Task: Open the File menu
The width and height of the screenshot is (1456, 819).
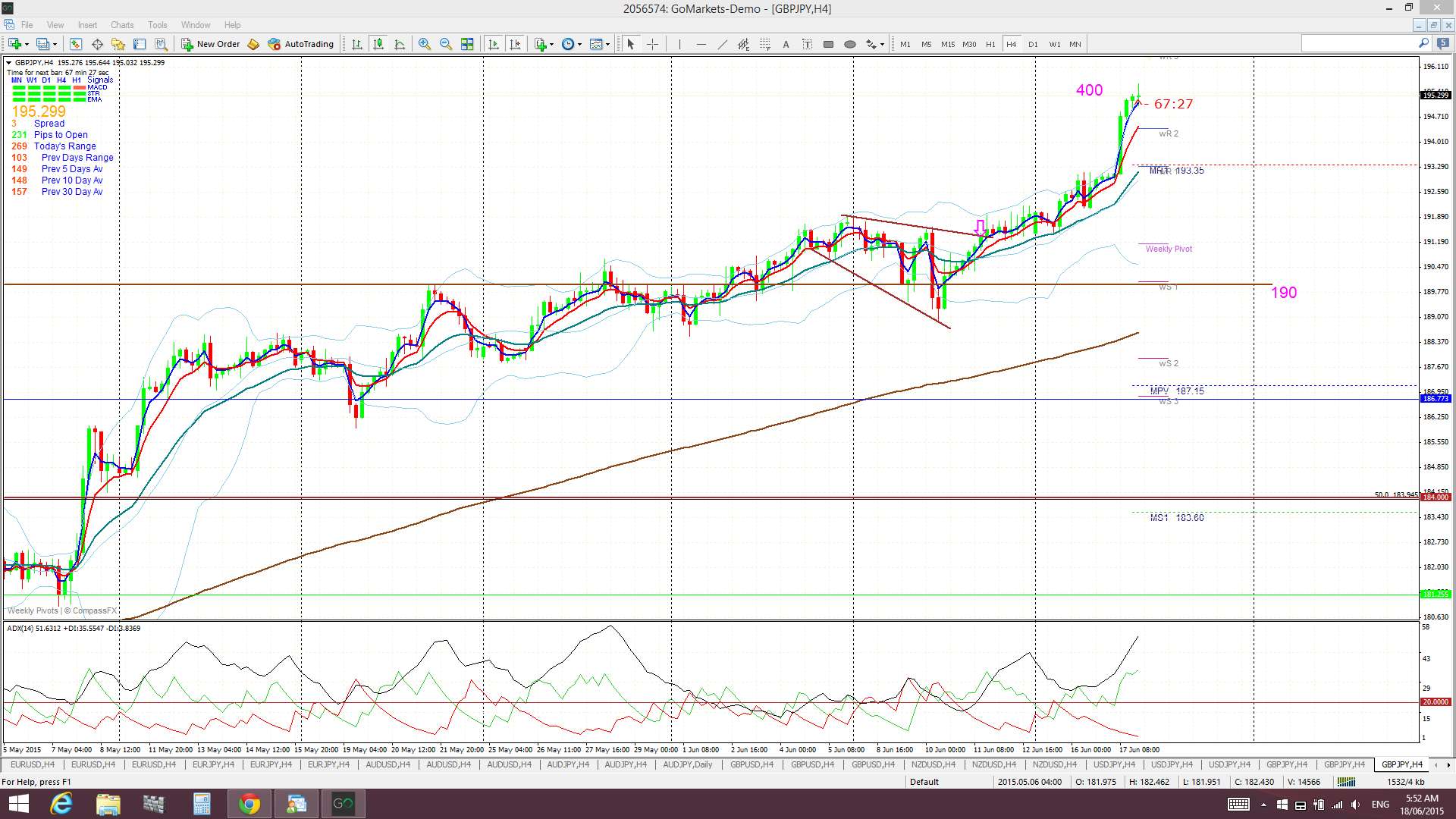Action: pyautogui.click(x=27, y=25)
